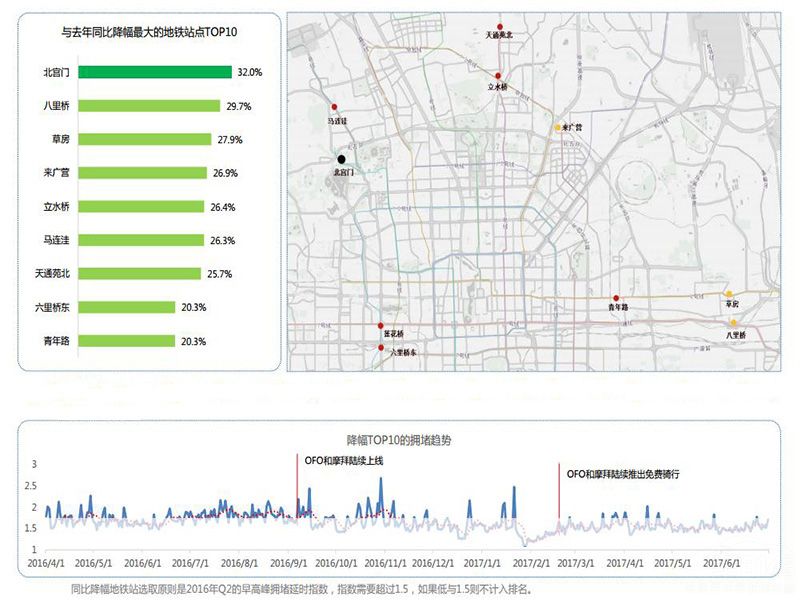Image resolution: width=800 pixels, height=600 pixels.
Task: Click the 草房 27.9% bar in chart
Action: pyautogui.click(x=145, y=139)
